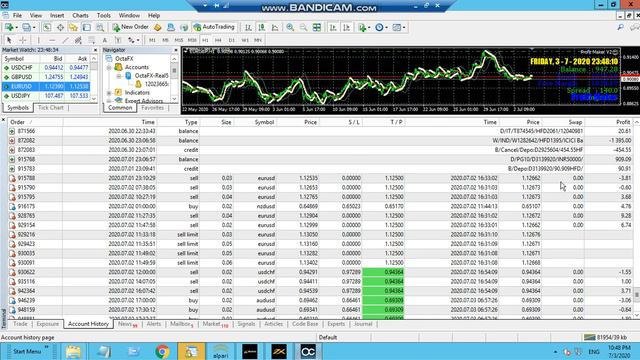Switch chart to line chart

(x=275, y=27)
